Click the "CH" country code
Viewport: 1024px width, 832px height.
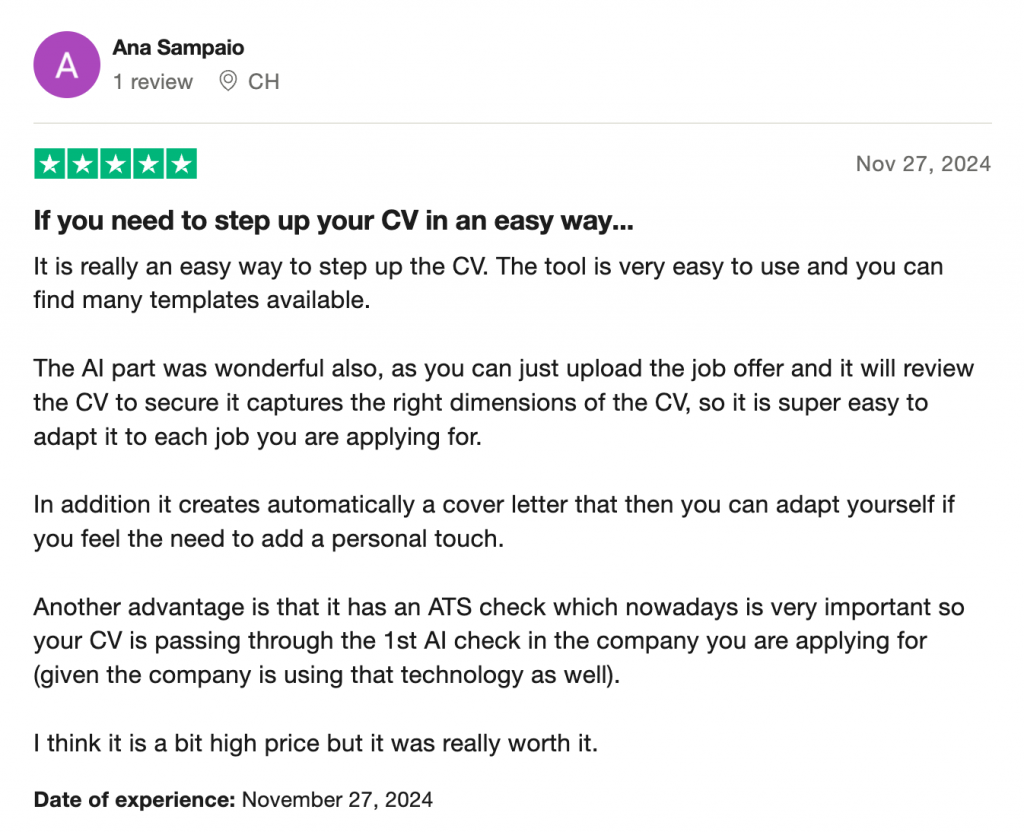pyautogui.click(x=264, y=82)
